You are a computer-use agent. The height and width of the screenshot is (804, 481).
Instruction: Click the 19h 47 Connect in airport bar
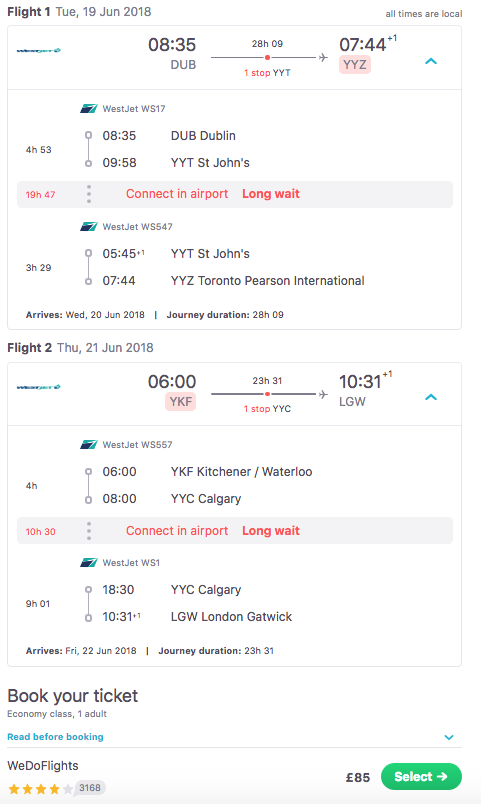[235, 194]
